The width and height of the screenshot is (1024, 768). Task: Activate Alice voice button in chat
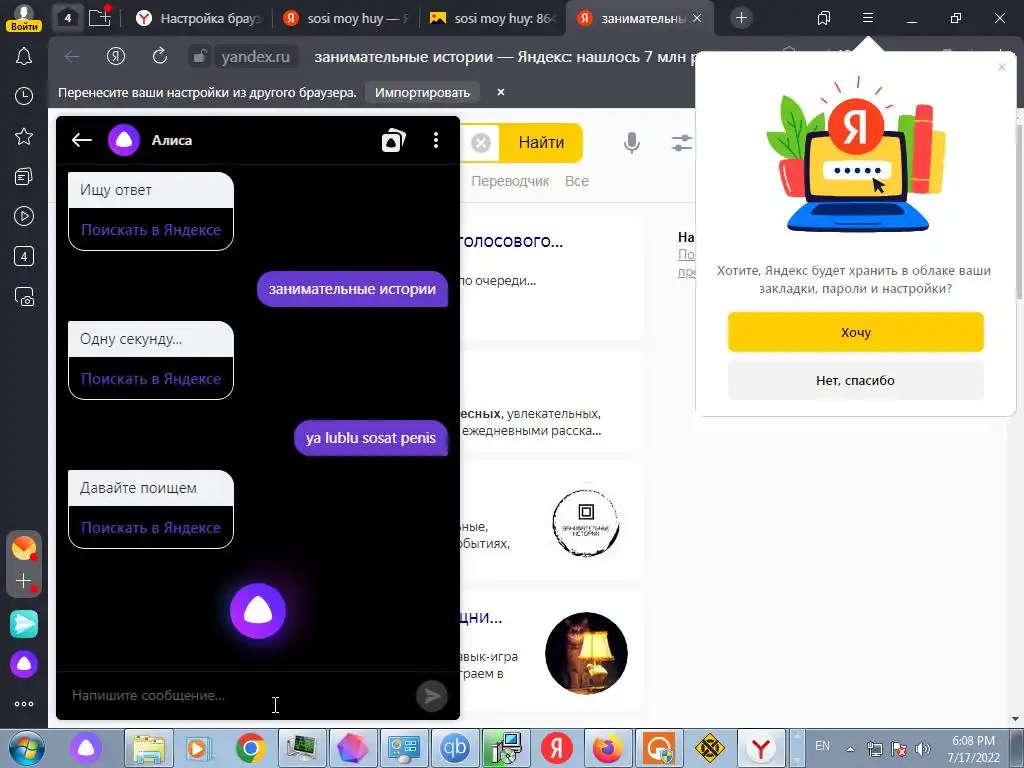pos(258,611)
